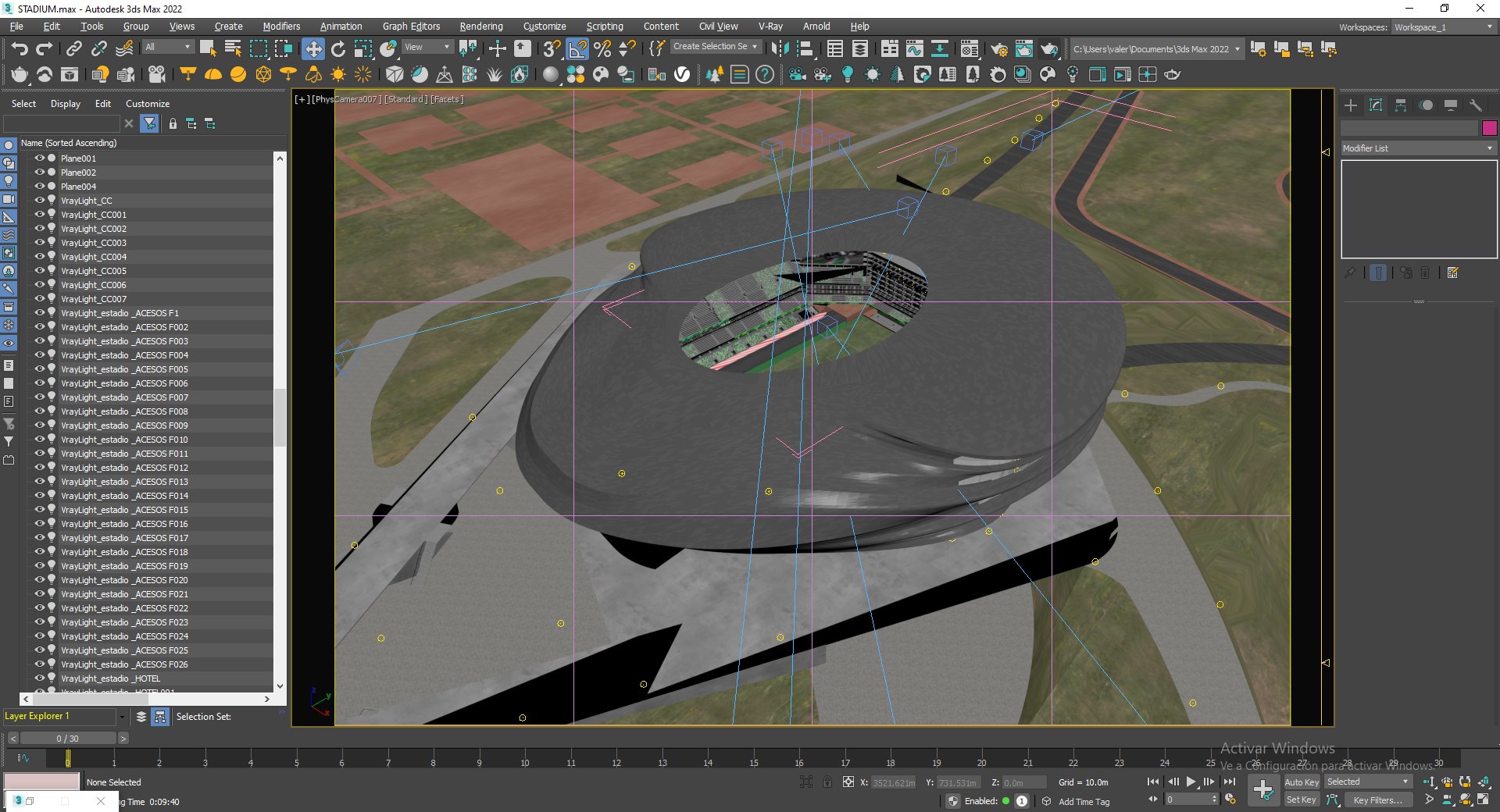
Task: Open the V-Ray menu
Action: [x=770, y=27]
